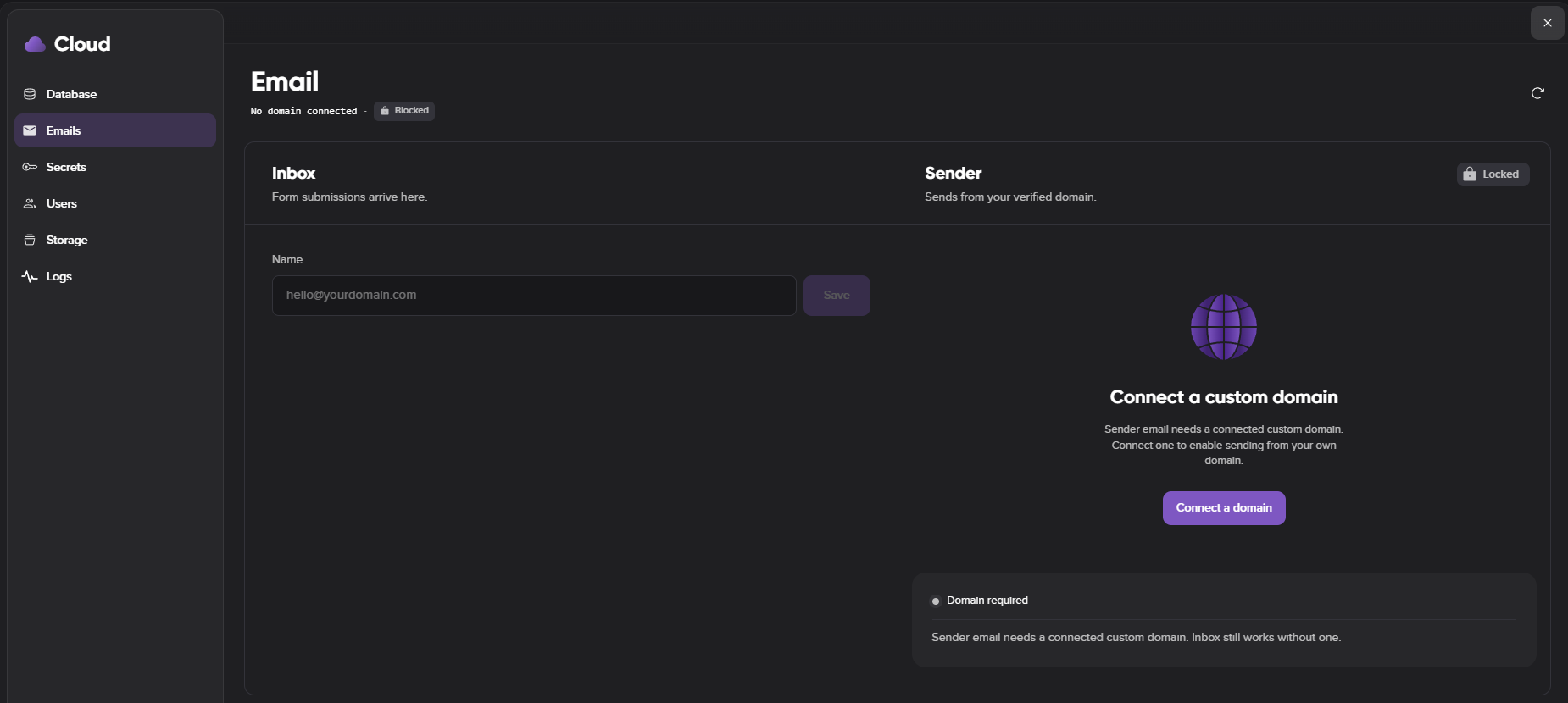Open the Secrets key icon
Screen dimensions: 1568x703
[x=30, y=167]
